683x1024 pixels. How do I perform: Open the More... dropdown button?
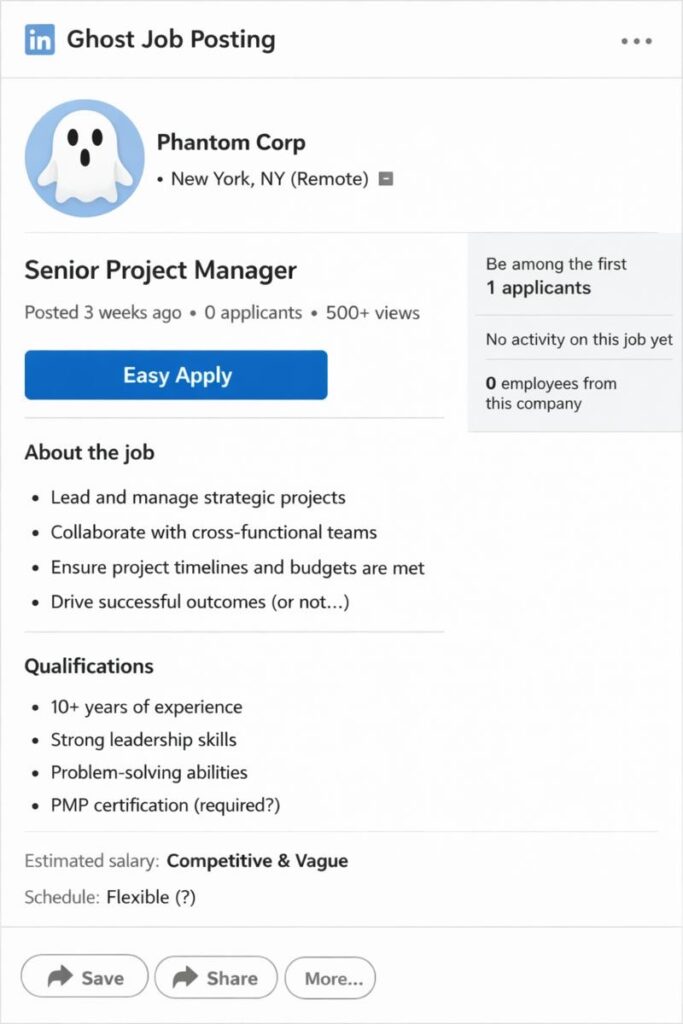pos(330,978)
